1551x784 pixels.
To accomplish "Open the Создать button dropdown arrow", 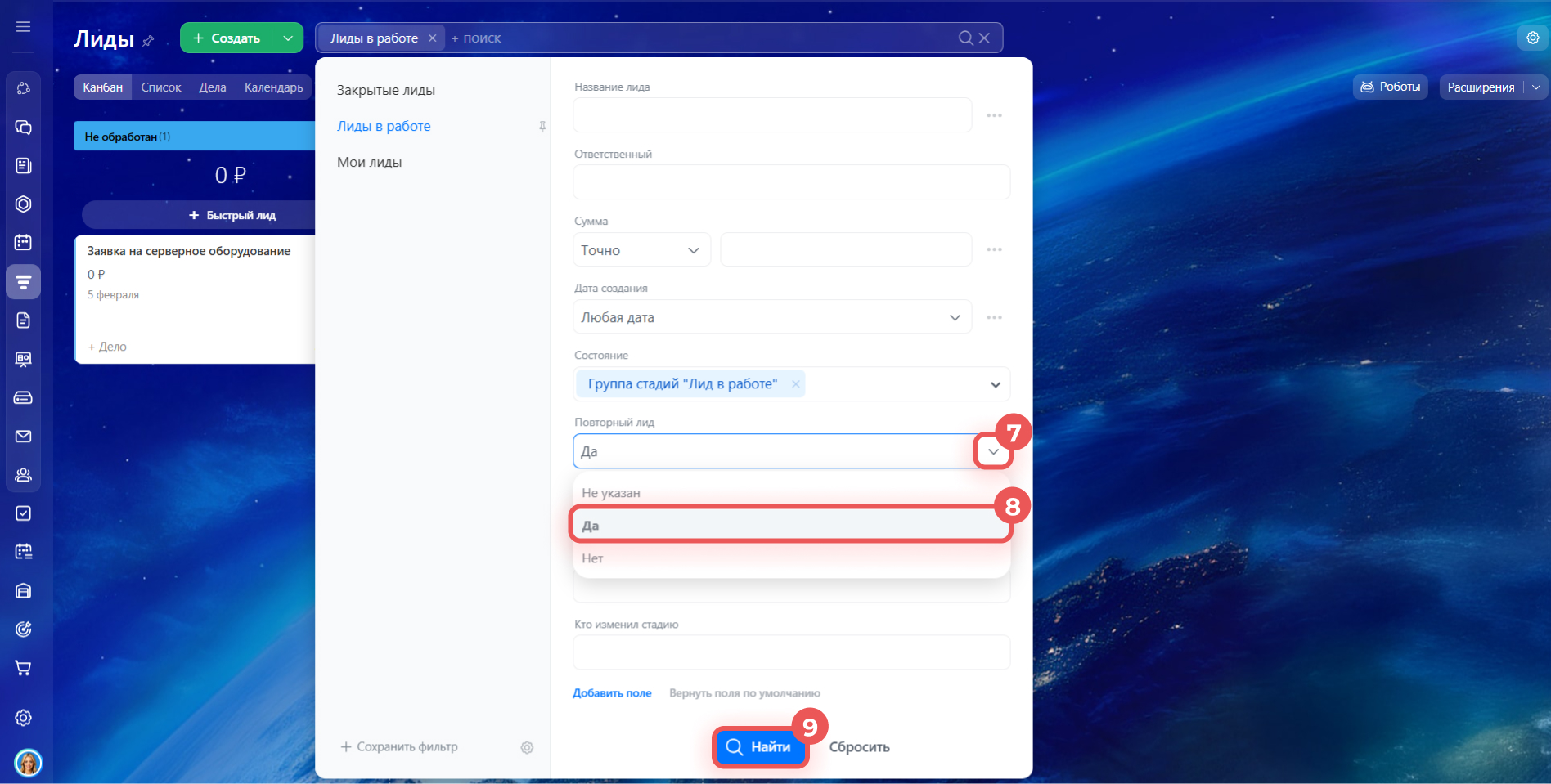I will pyautogui.click(x=288, y=38).
